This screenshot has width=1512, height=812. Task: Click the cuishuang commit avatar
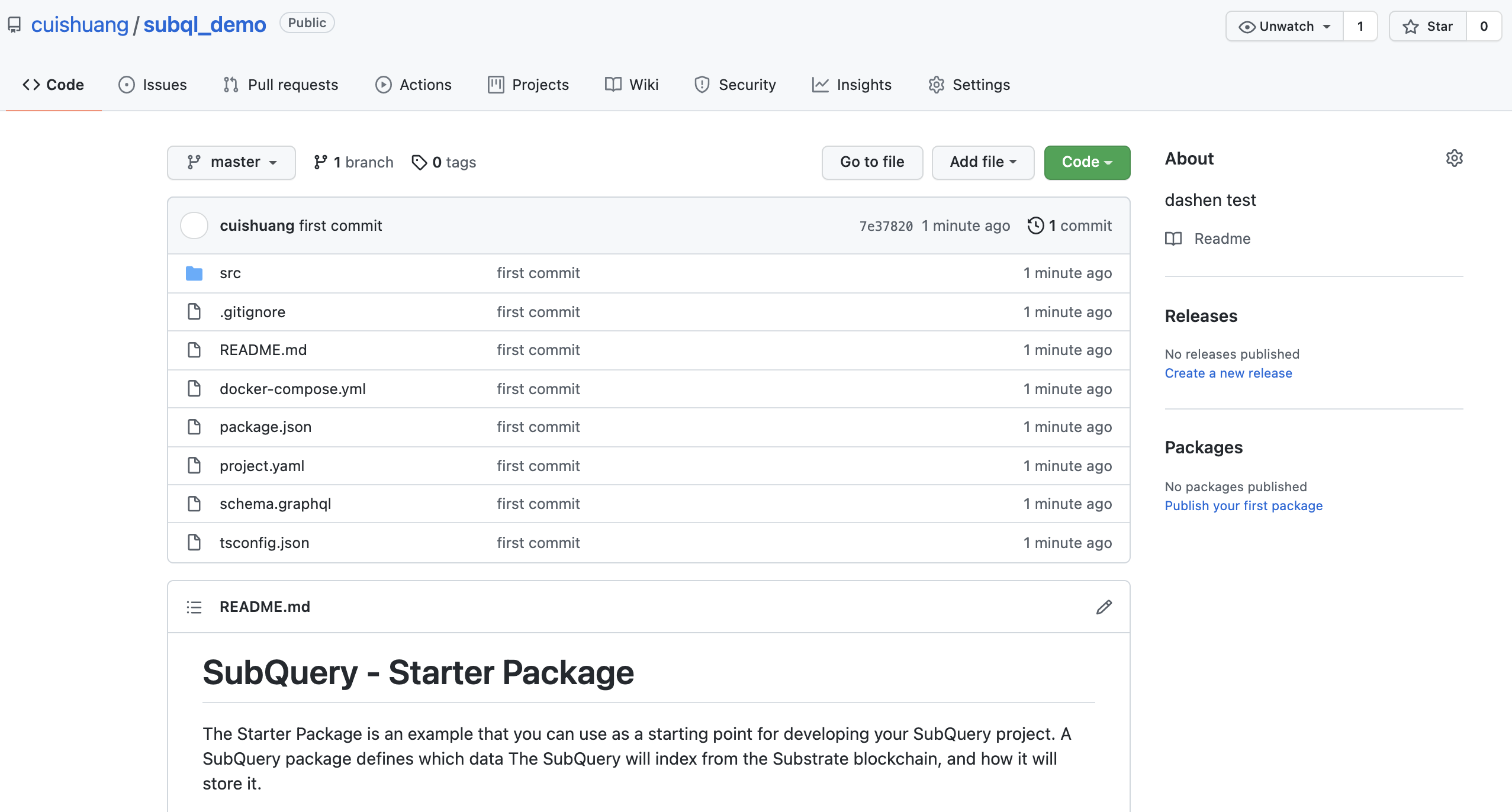point(194,225)
